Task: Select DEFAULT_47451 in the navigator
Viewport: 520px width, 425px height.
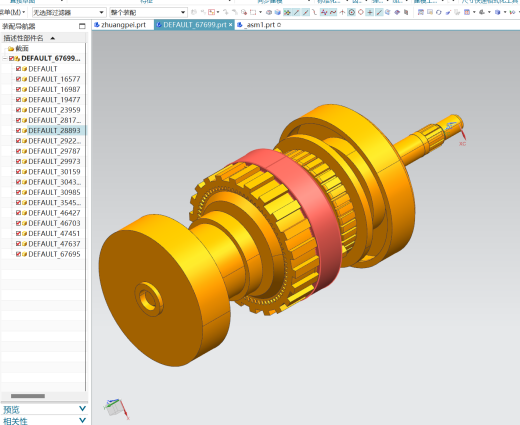Action: [x=54, y=233]
